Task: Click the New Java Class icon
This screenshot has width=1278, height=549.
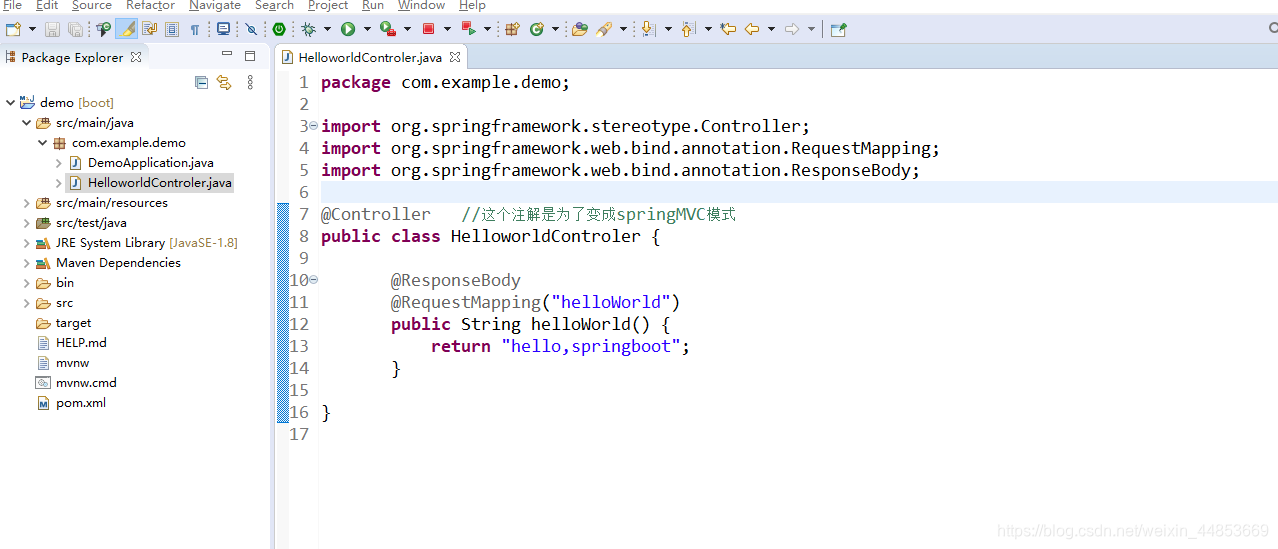Action: pyautogui.click(x=537, y=29)
